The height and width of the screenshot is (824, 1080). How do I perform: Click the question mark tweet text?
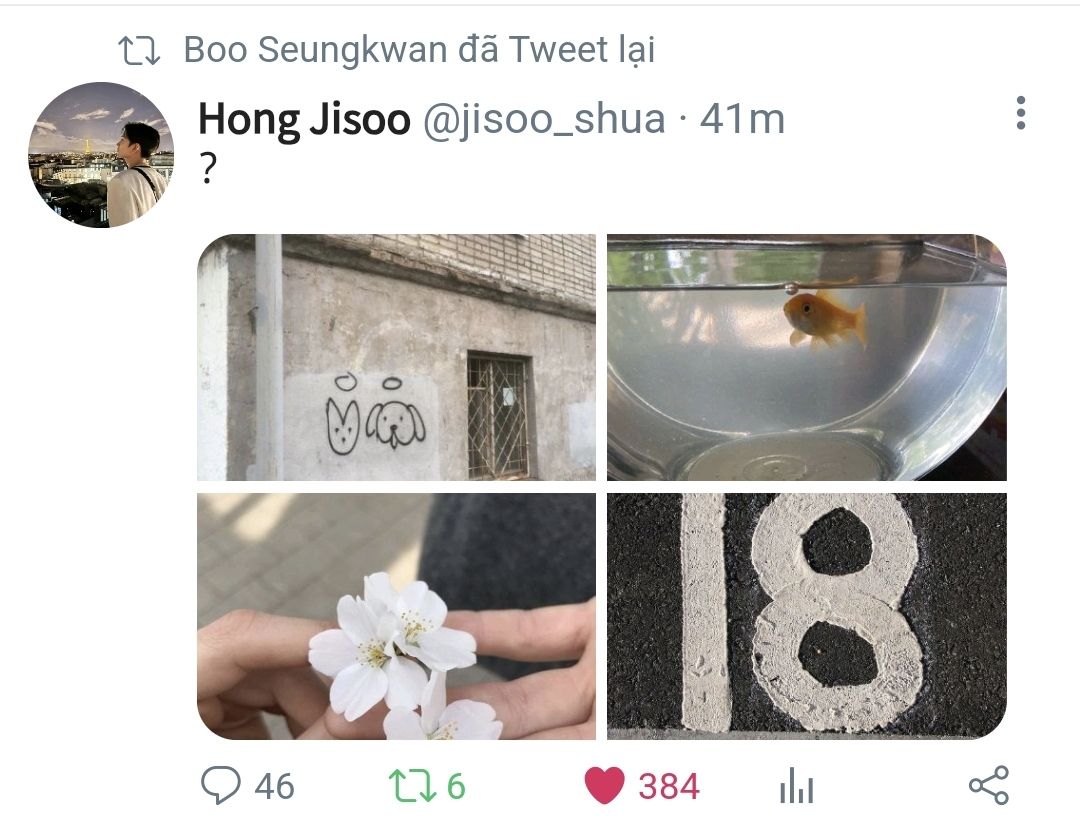click(x=208, y=169)
